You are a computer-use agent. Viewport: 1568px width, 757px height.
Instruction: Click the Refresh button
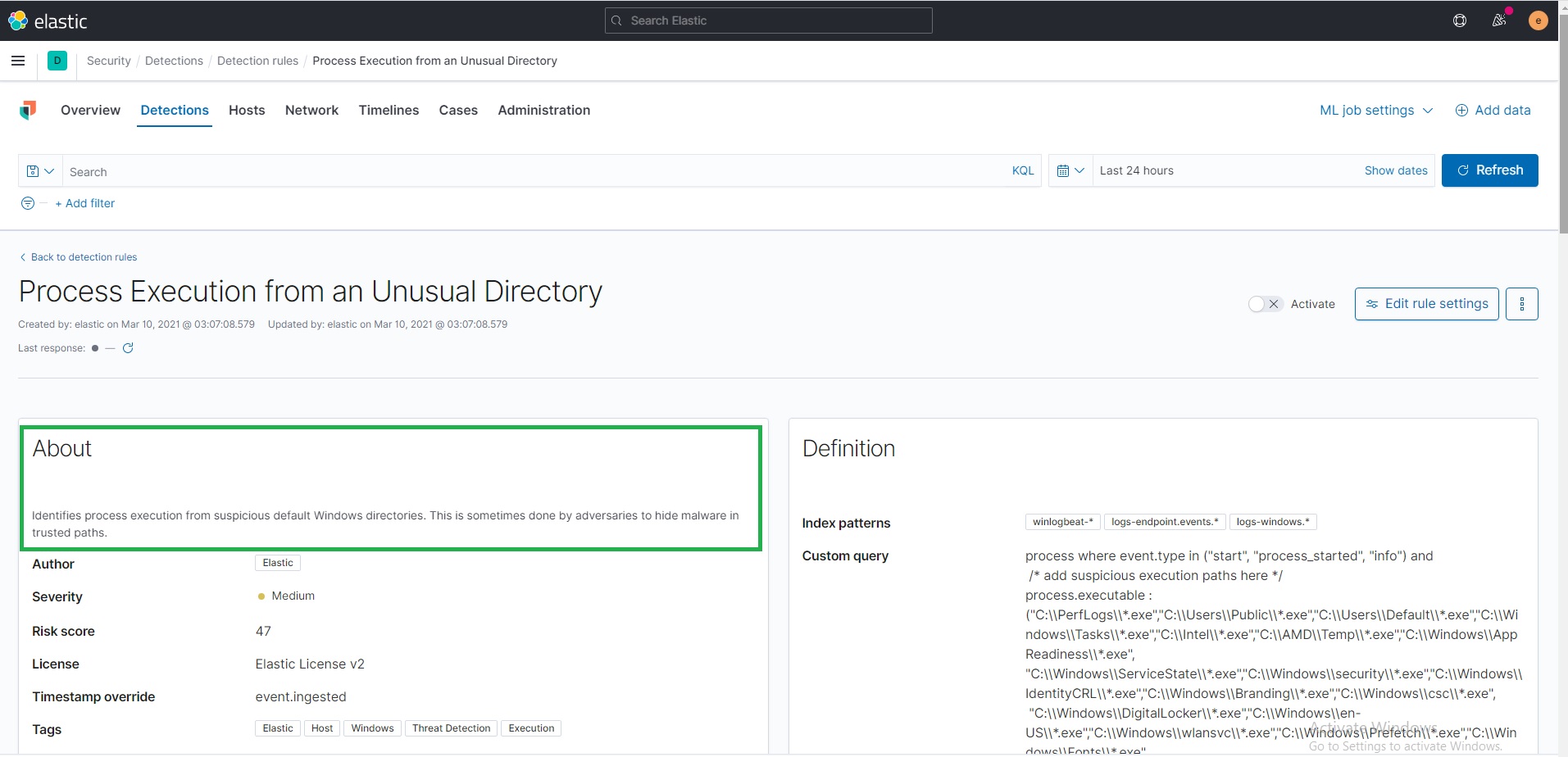[1490, 170]
